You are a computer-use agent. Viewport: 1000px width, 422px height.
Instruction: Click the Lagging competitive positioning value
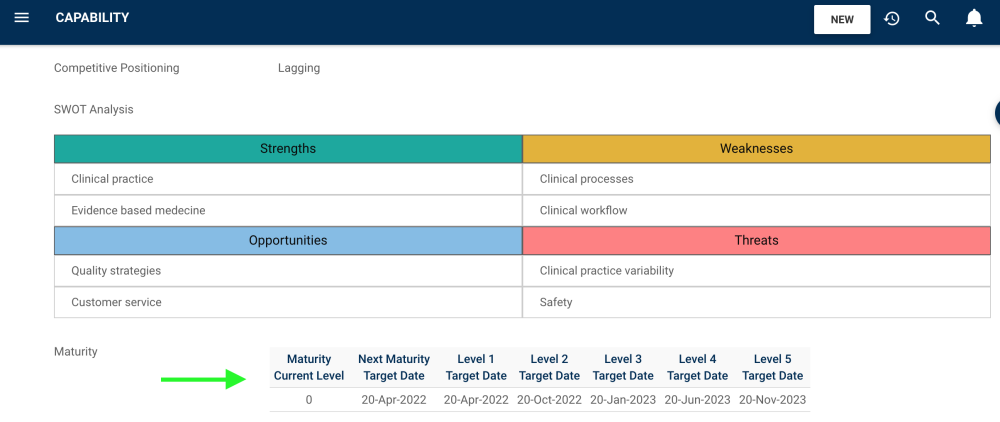pos(299,68)
